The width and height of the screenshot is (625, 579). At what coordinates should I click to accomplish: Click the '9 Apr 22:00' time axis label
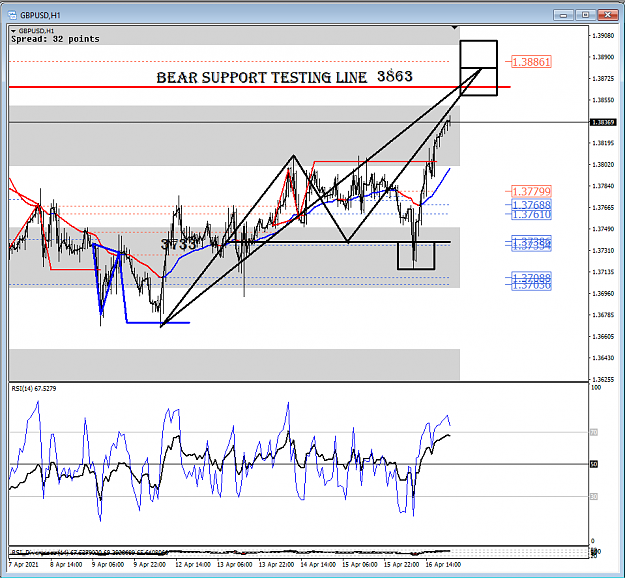point(150,565)
